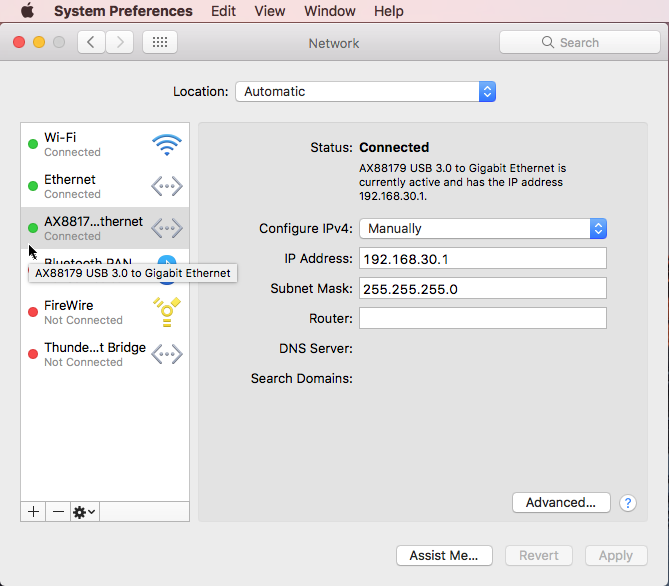The height and width of the screenshot is (586, 669).
Task: Click the Advanced... button
Action: [560, 503]
